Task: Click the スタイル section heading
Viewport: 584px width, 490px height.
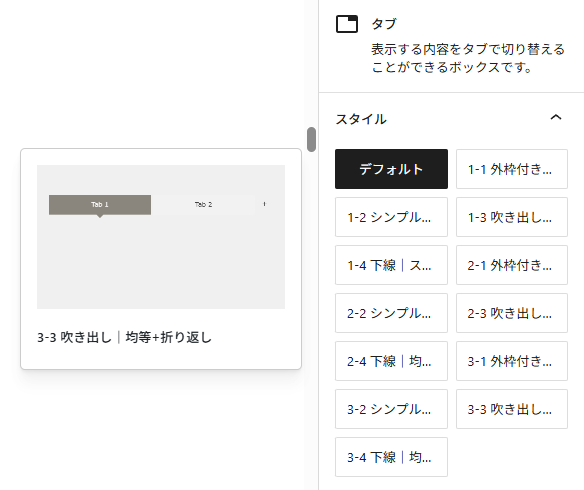Action: click(x=361, y=119)
